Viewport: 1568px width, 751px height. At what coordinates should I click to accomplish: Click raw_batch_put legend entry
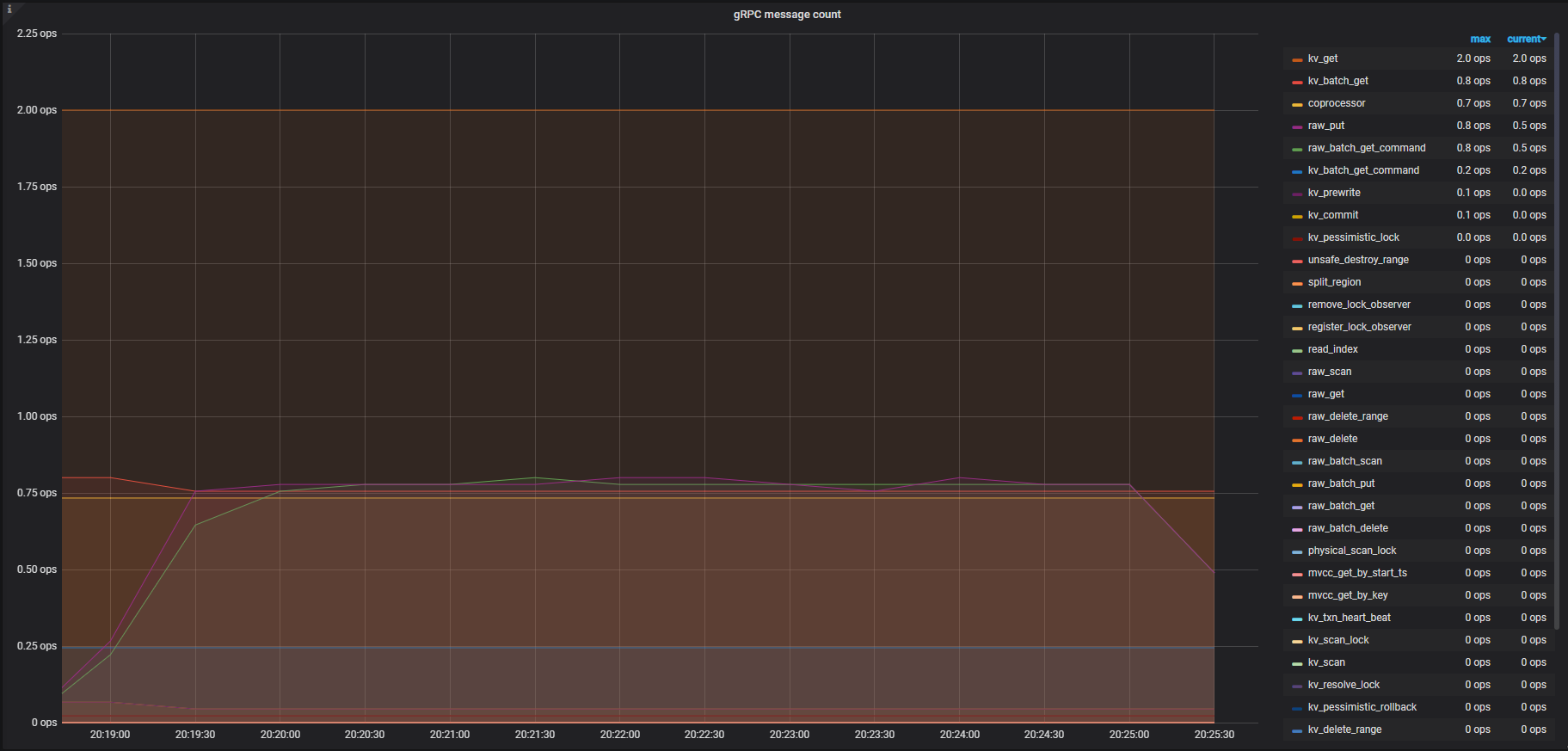click(x=1342, y=483)
